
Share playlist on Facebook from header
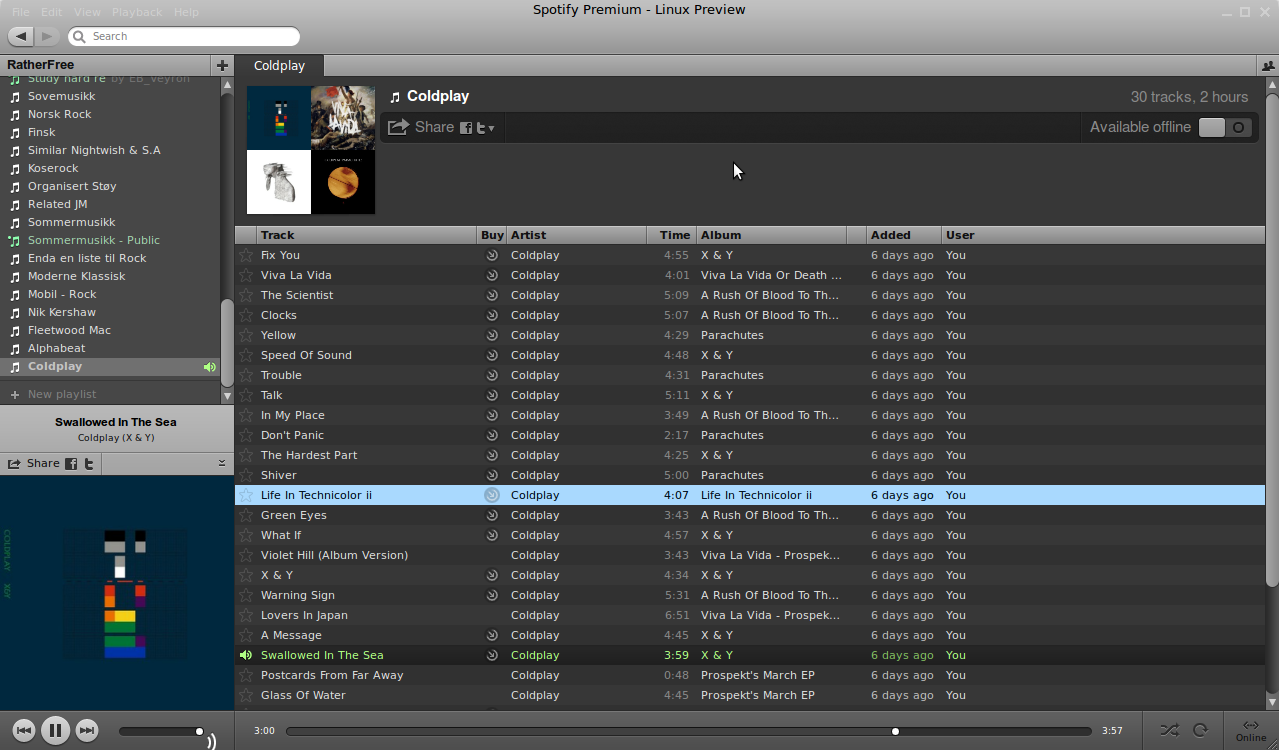click(x=465, y=127)
